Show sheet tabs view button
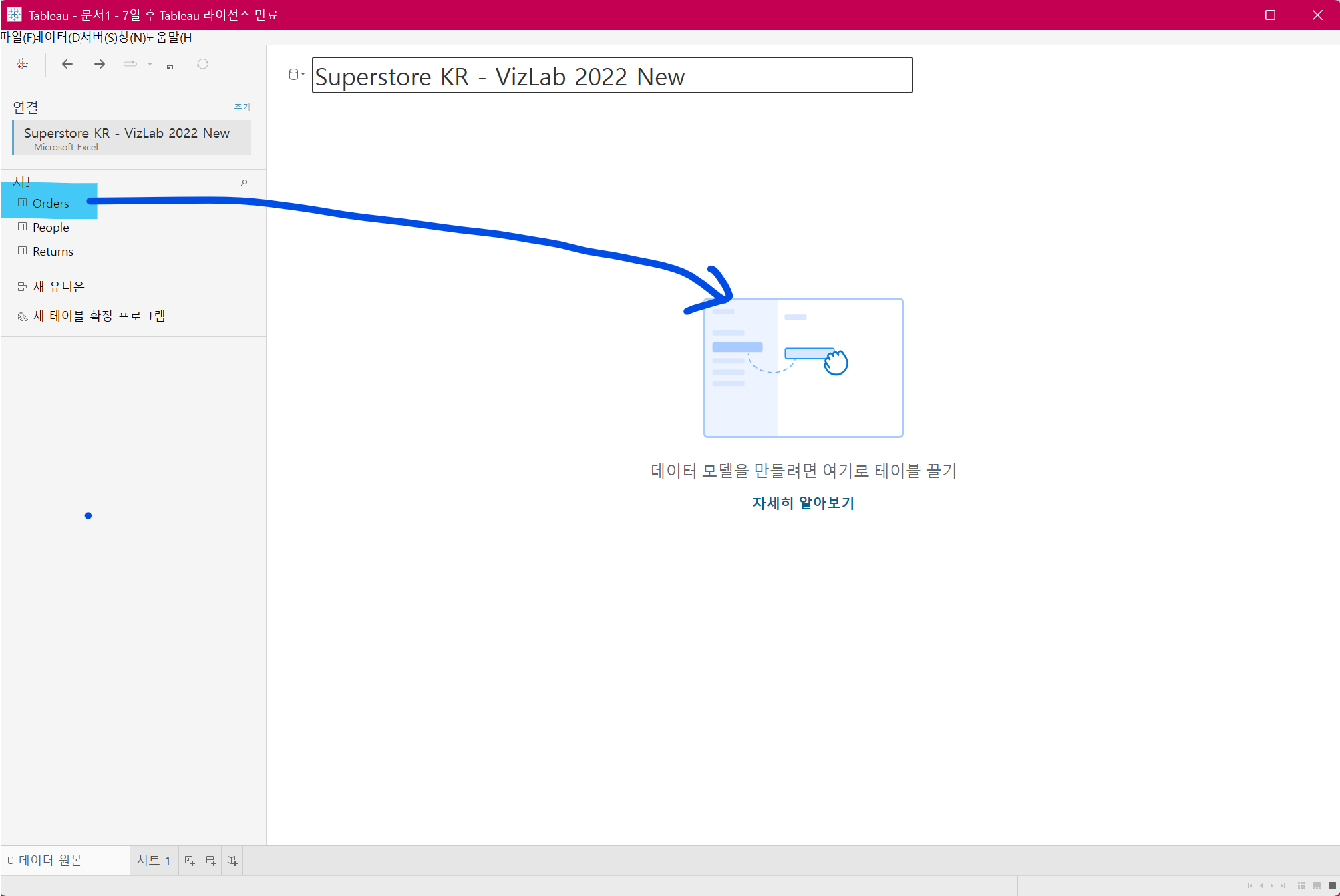The height and width of the screenshot is (896, 1340). [1332, 886]
